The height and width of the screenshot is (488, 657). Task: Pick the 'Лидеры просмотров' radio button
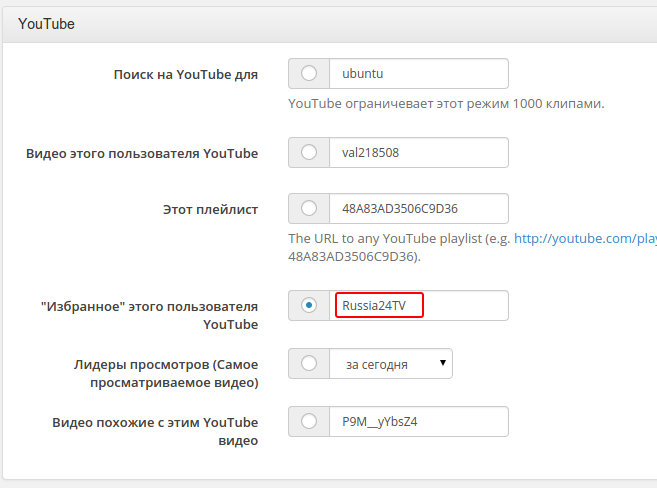point(309,364)
